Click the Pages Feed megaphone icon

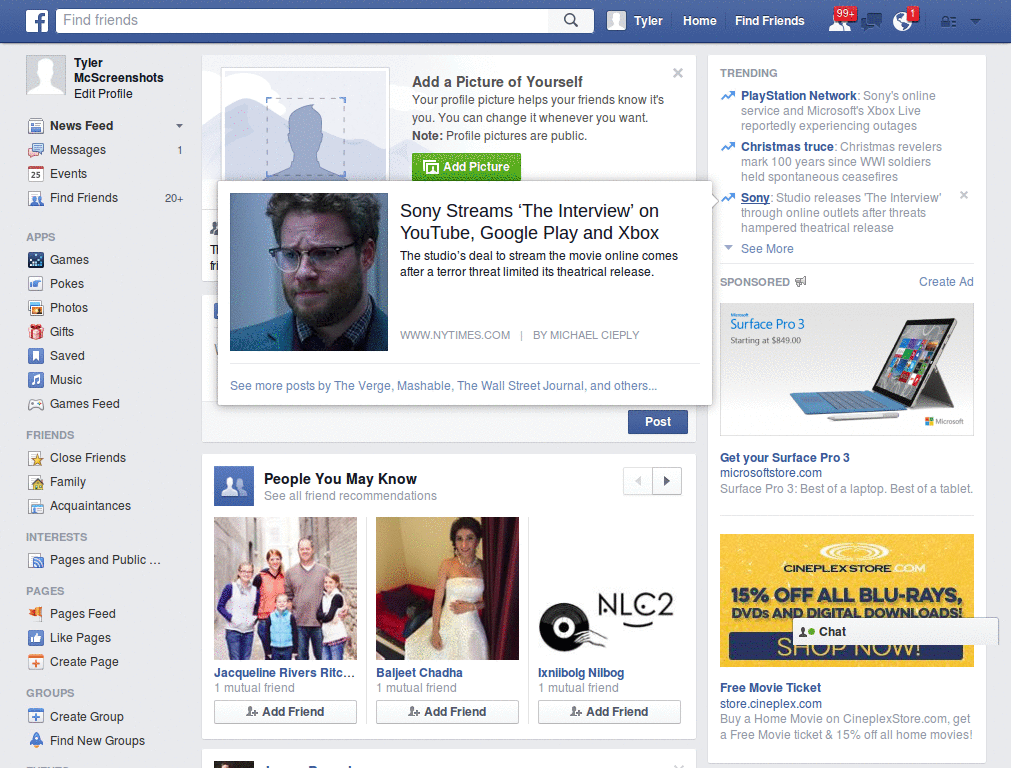(36, 614)
